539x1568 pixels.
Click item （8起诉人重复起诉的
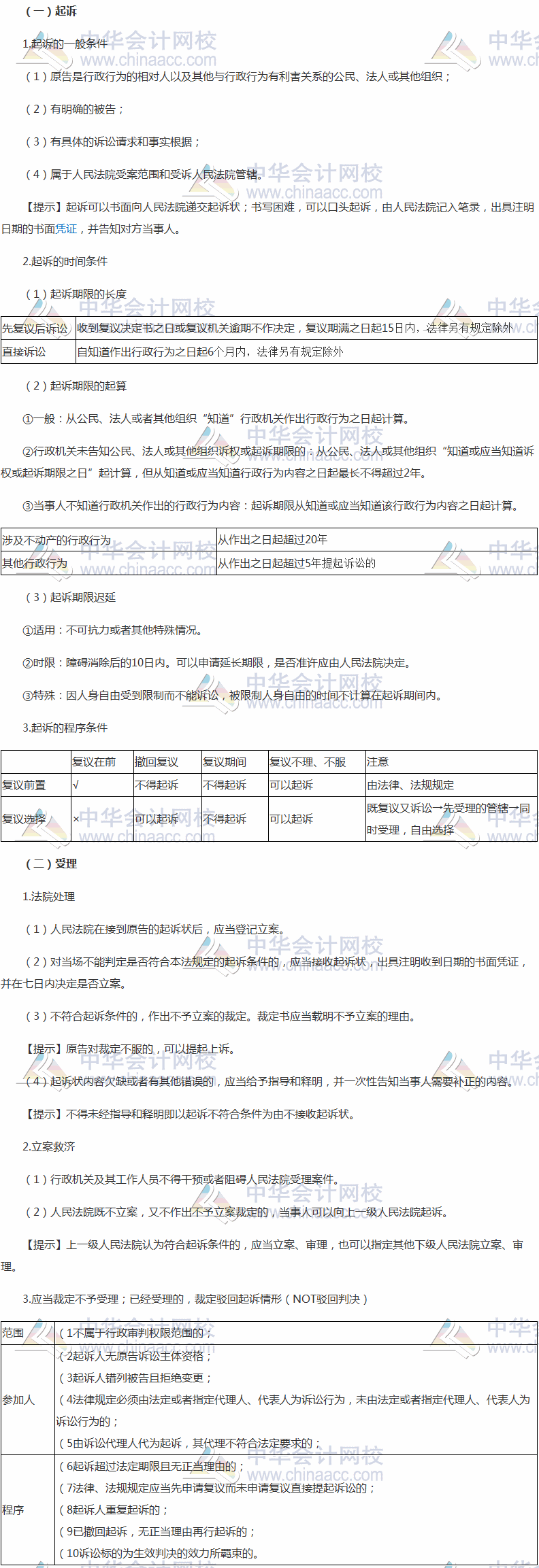coord(113,1510)
